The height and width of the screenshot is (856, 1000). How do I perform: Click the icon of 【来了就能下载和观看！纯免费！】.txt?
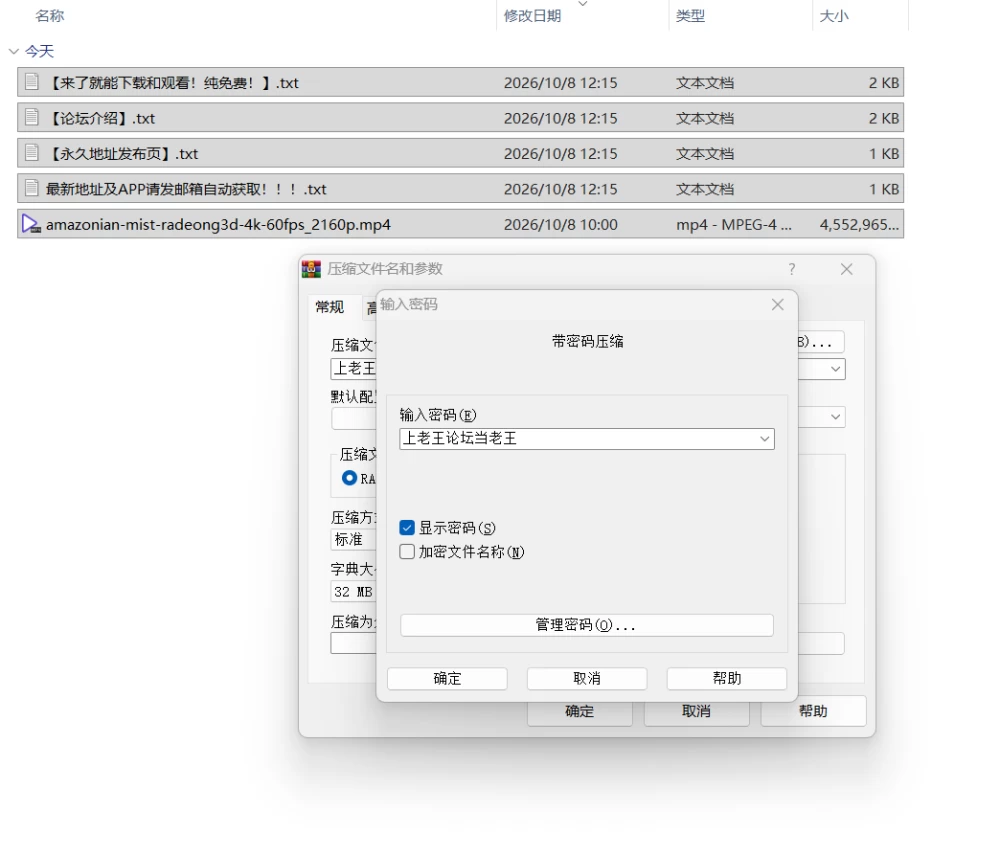[31, 81]
